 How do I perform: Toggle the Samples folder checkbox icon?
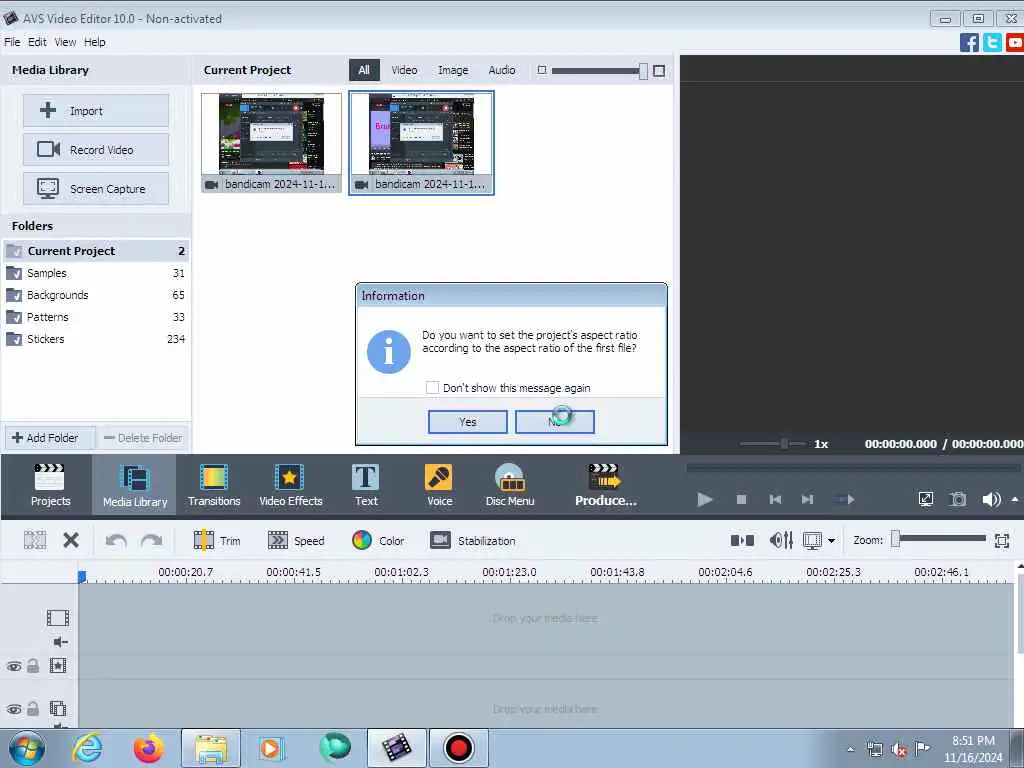(14, 273)
